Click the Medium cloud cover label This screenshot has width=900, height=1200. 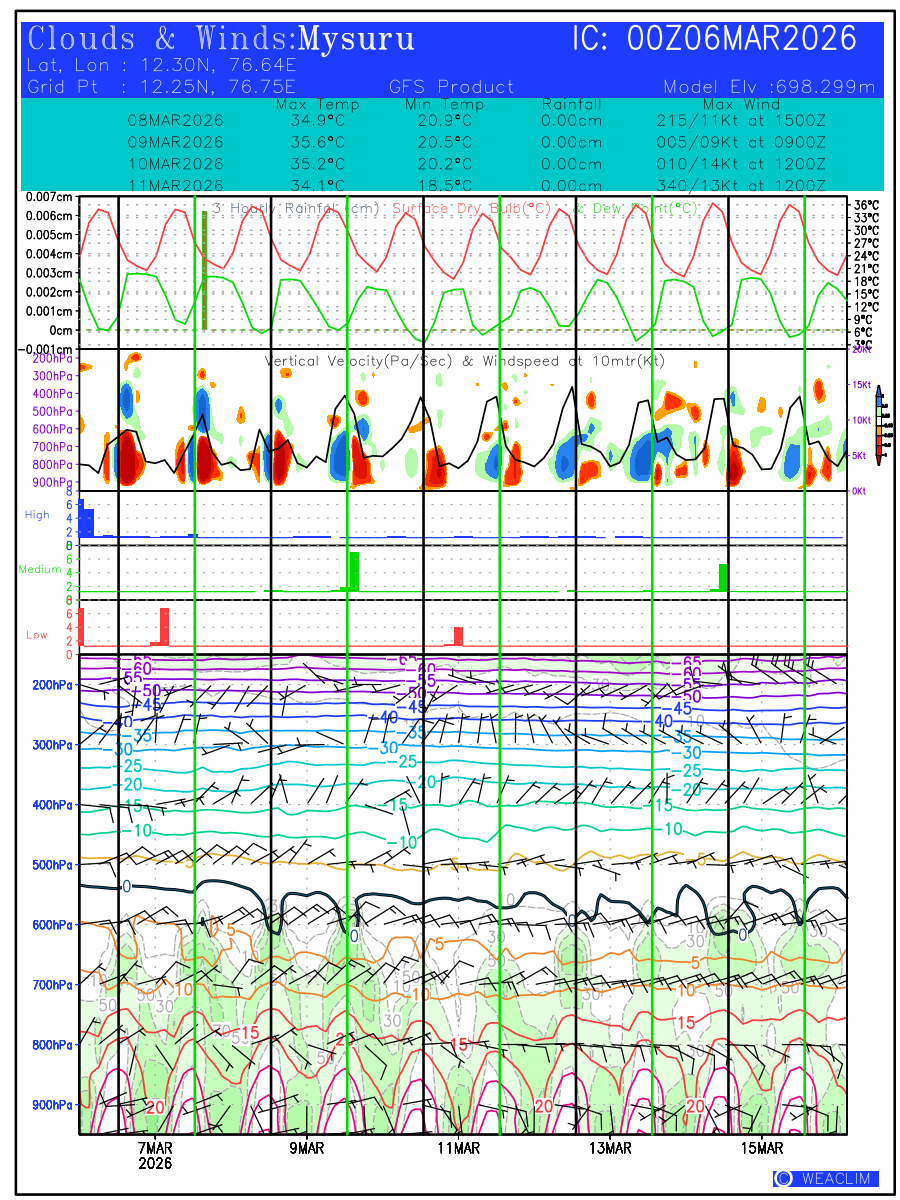(x=41, y=570)
